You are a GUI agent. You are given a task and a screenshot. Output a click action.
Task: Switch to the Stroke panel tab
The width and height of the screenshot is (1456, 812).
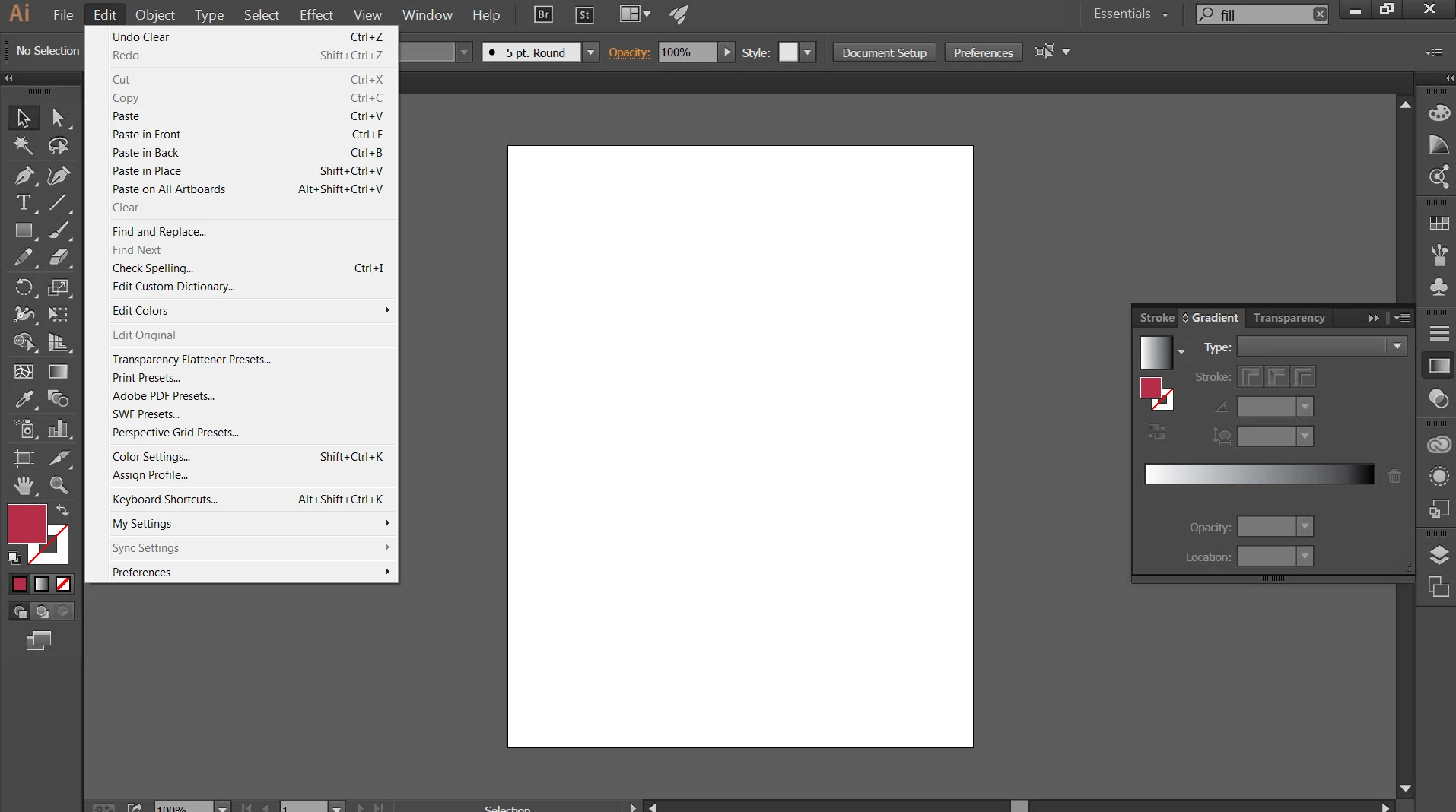pos(1156,318)
